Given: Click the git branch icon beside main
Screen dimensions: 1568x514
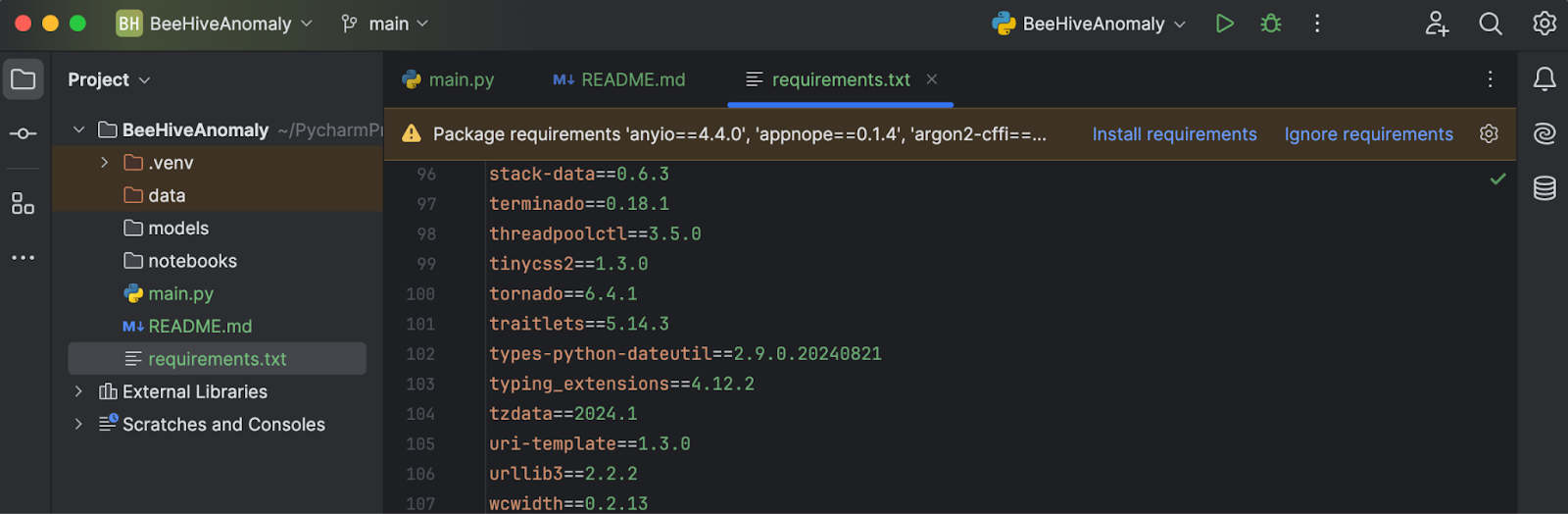Looking at the screenshot, I should pyautogui.click(x=349, y=24).
